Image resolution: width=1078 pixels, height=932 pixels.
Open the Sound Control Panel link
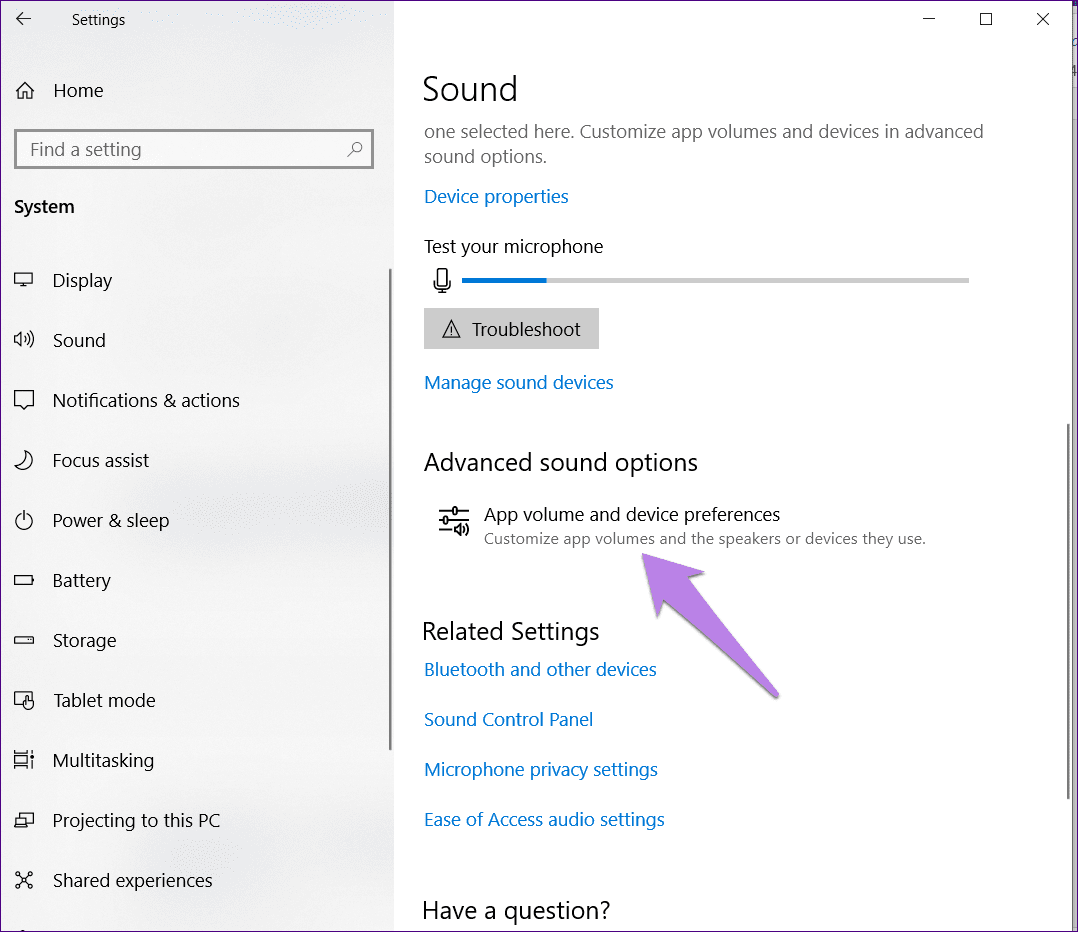508,720
